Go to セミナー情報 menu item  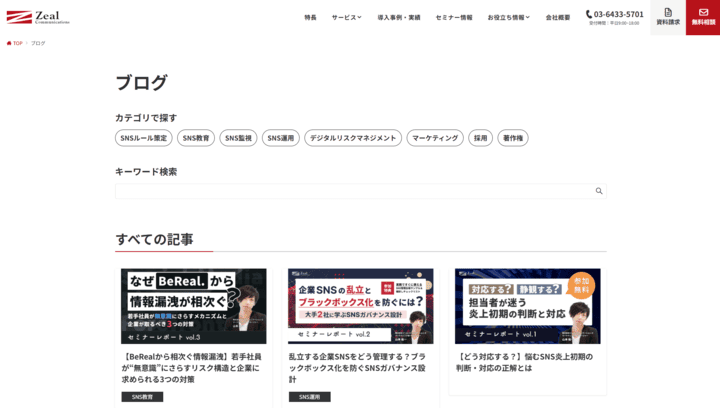[454, 17]
